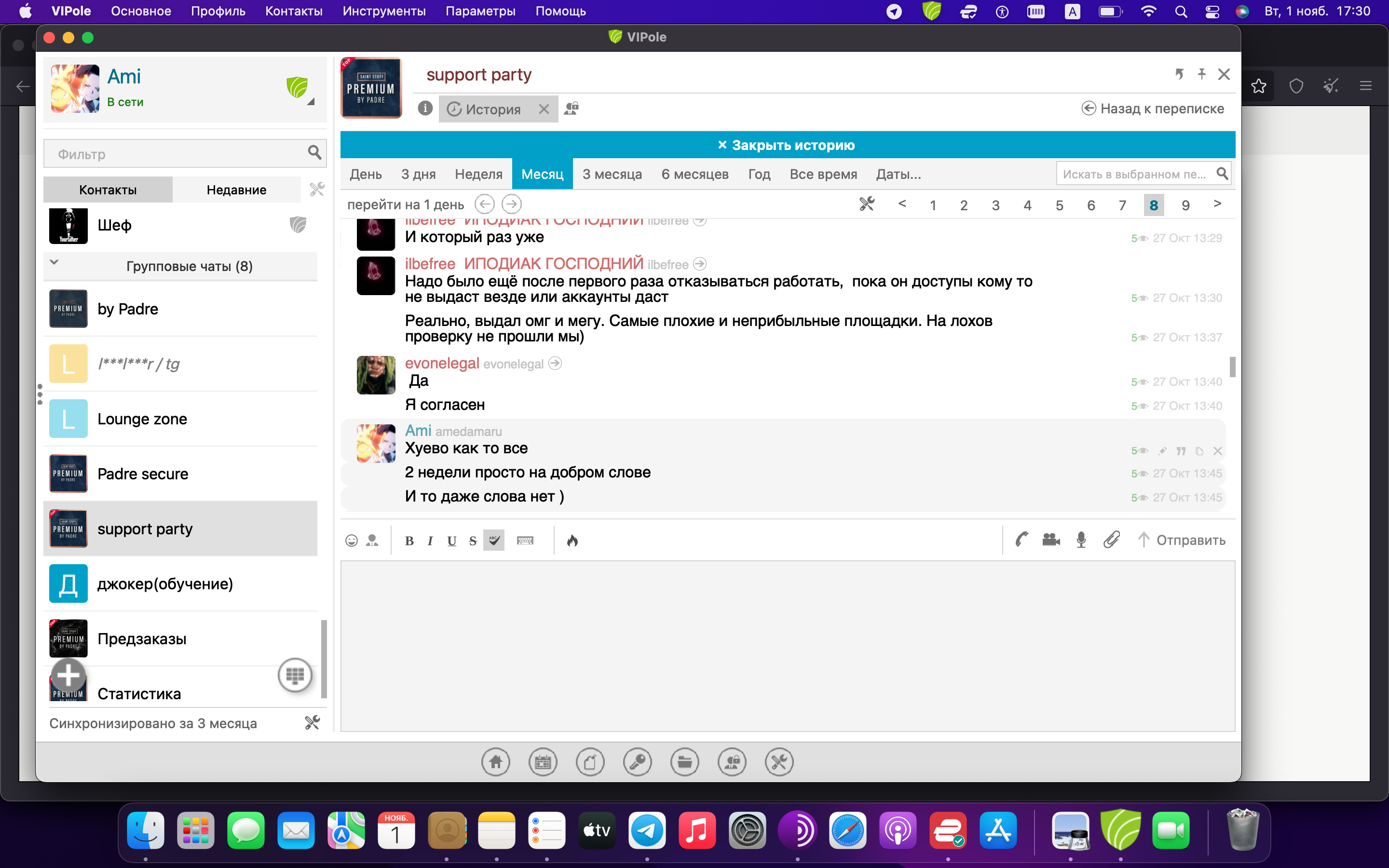The height and width of the screenshot is (868, 1389).
Task: Open chat participants icon next to История
Action: (x=571, y=108)
